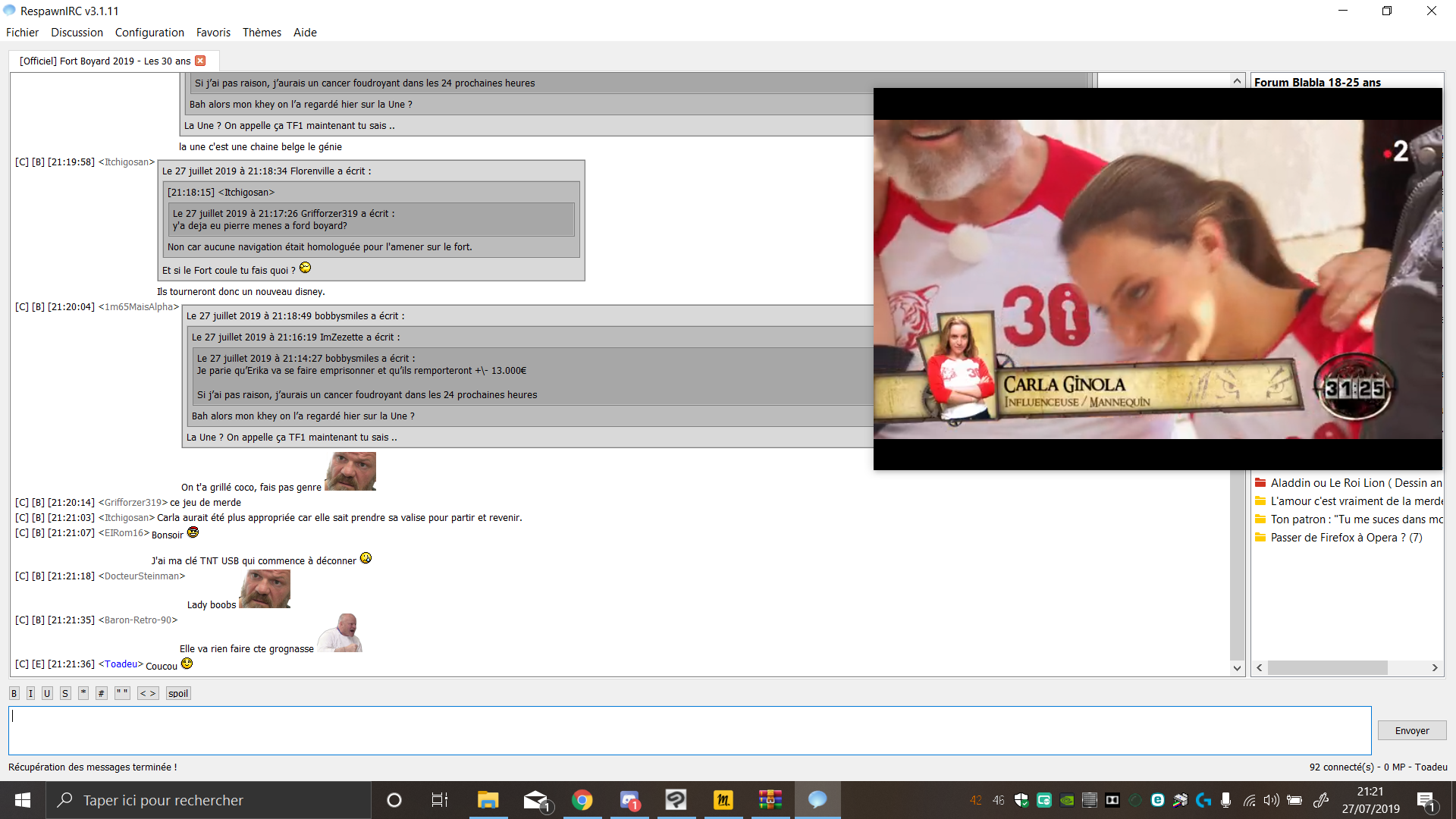Viewport: 1456px width, 819px height.
Task: Send the message with Envoyer
Action: coord(1412,730)
